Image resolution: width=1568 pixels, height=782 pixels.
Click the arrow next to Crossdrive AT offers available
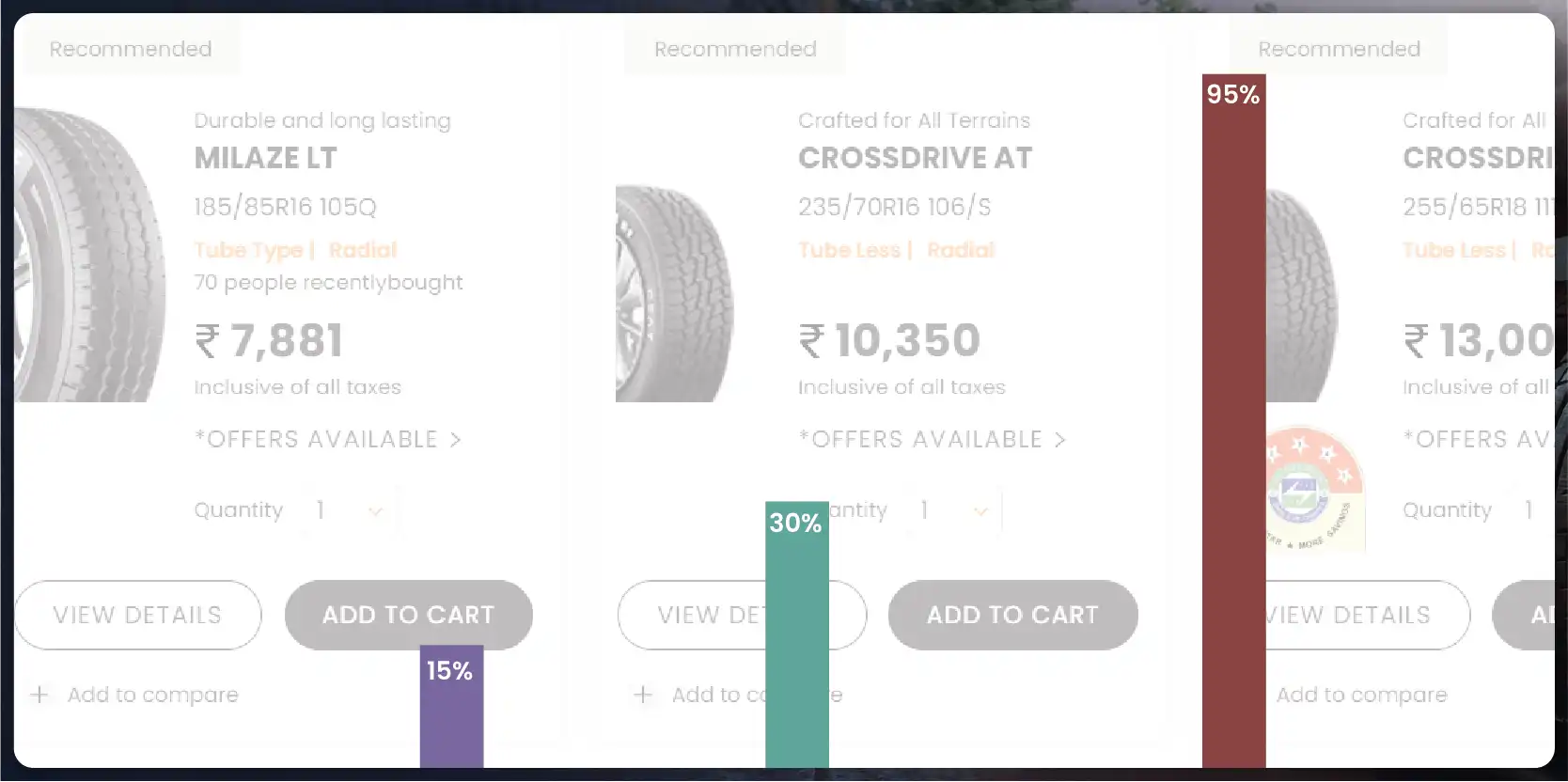point(1060,440)
